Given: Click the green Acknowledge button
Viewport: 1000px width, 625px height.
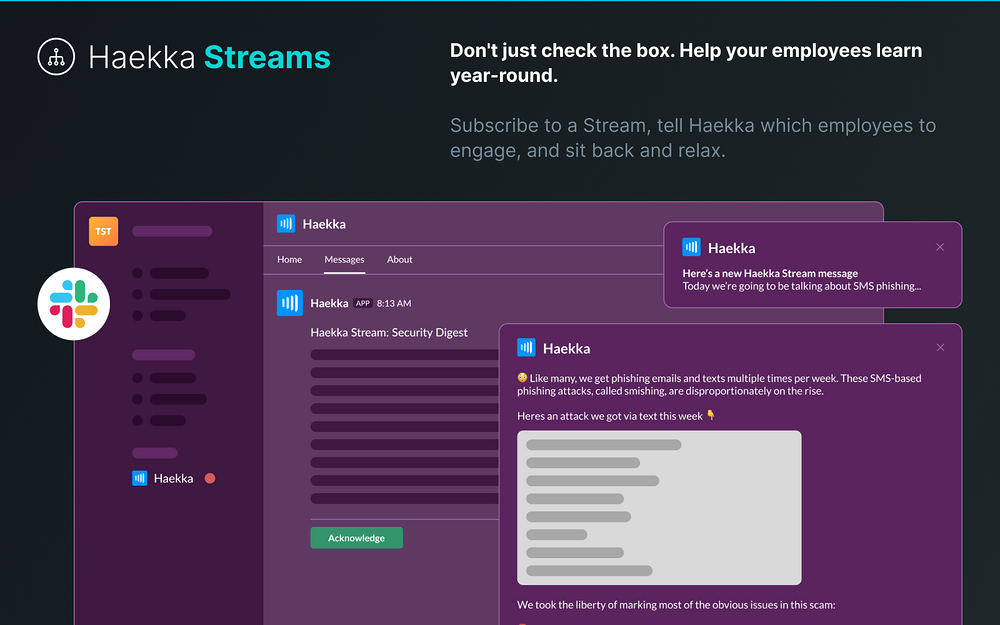Looking at the screenshot, I should (357, 538).
